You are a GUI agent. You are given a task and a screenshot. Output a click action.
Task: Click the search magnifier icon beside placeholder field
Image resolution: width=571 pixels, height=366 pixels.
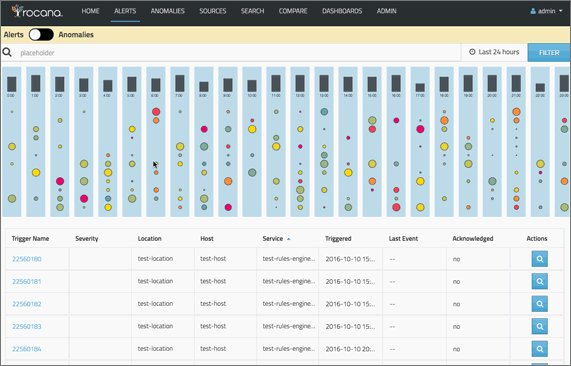(7, 52)
